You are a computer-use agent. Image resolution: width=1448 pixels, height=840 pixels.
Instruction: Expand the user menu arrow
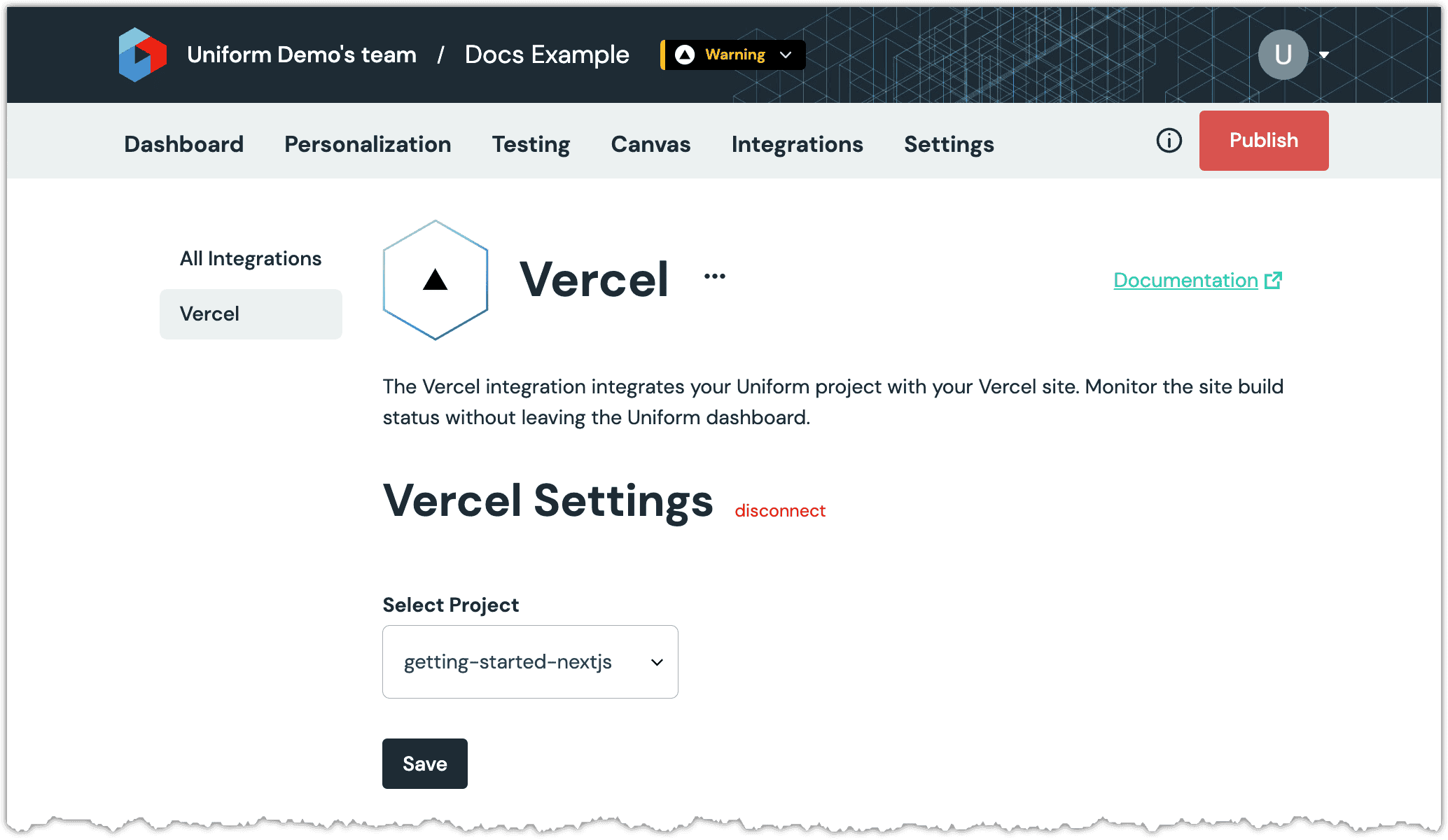pyautogui.click(x=1324, y=55)
